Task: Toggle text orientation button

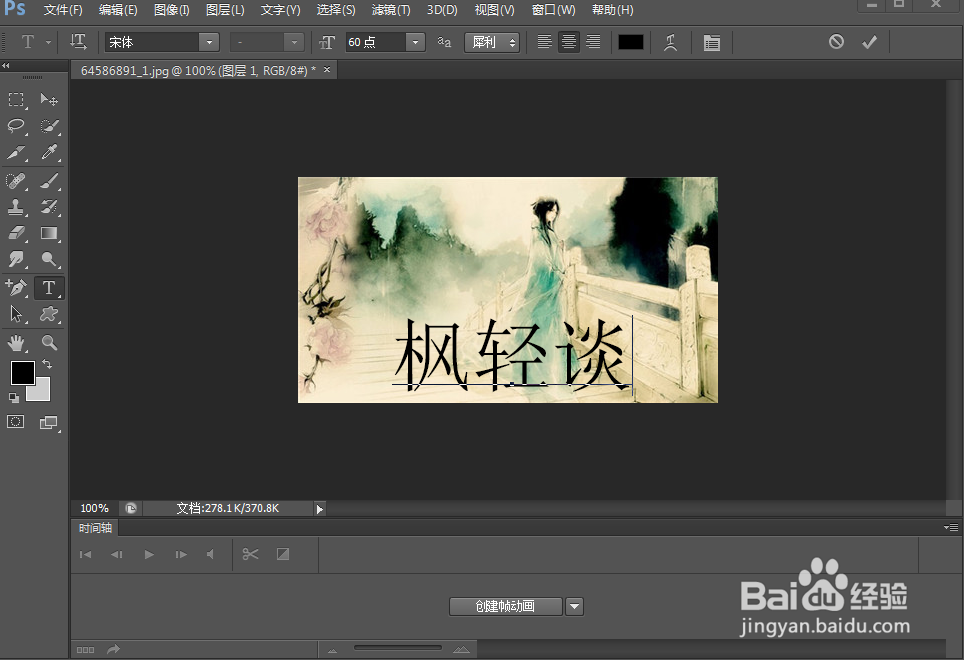Action: tap(78, 42)
